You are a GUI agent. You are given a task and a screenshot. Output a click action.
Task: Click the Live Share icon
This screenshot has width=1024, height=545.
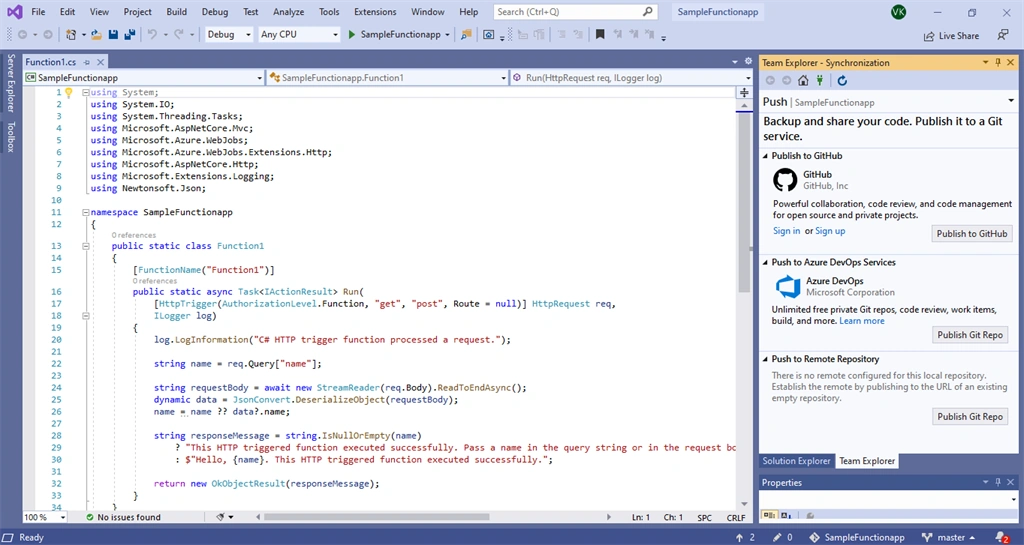(x=929, y=36)
